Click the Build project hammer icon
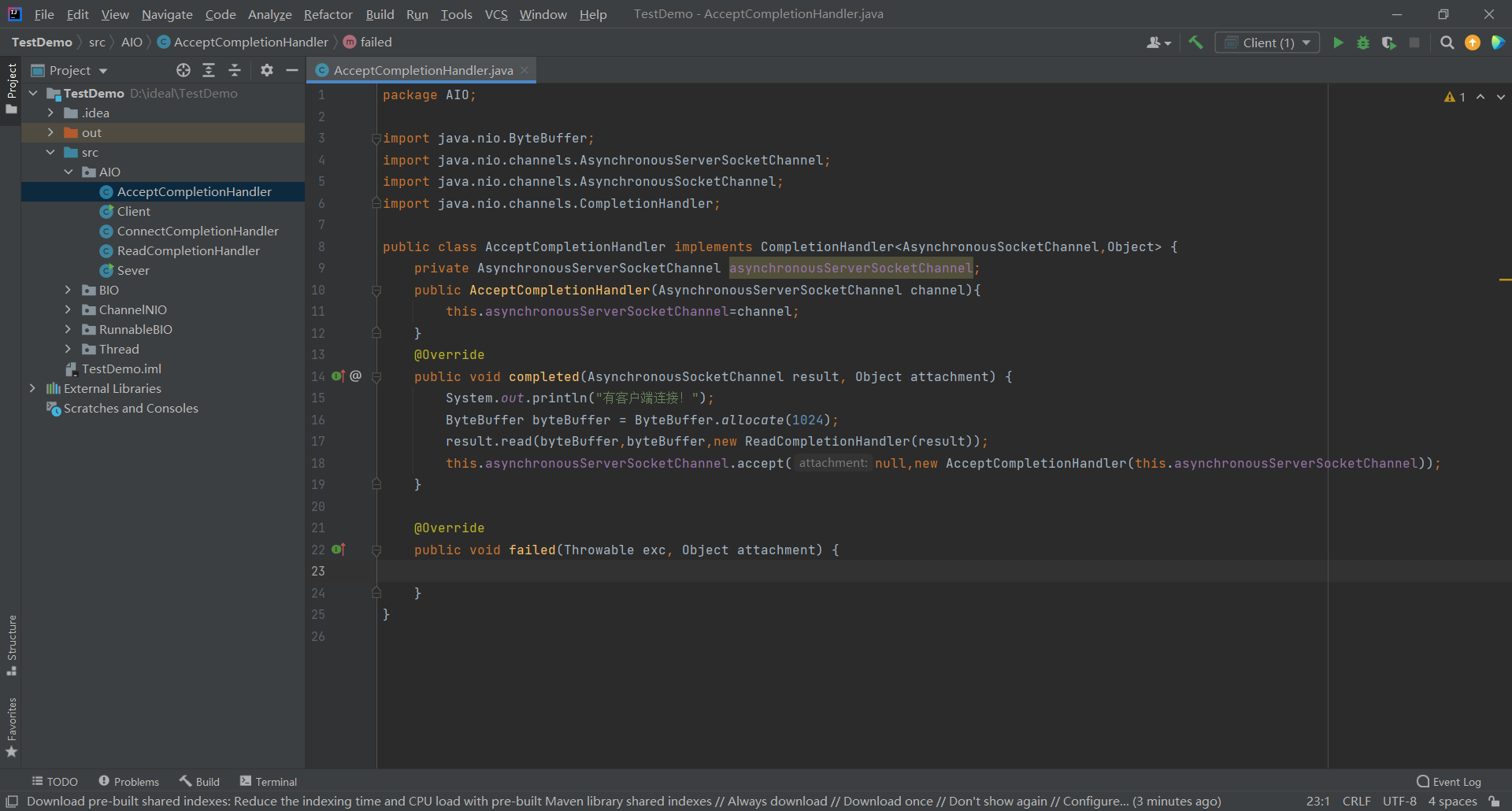The image size is (1512, 811). pos(1195,43)
